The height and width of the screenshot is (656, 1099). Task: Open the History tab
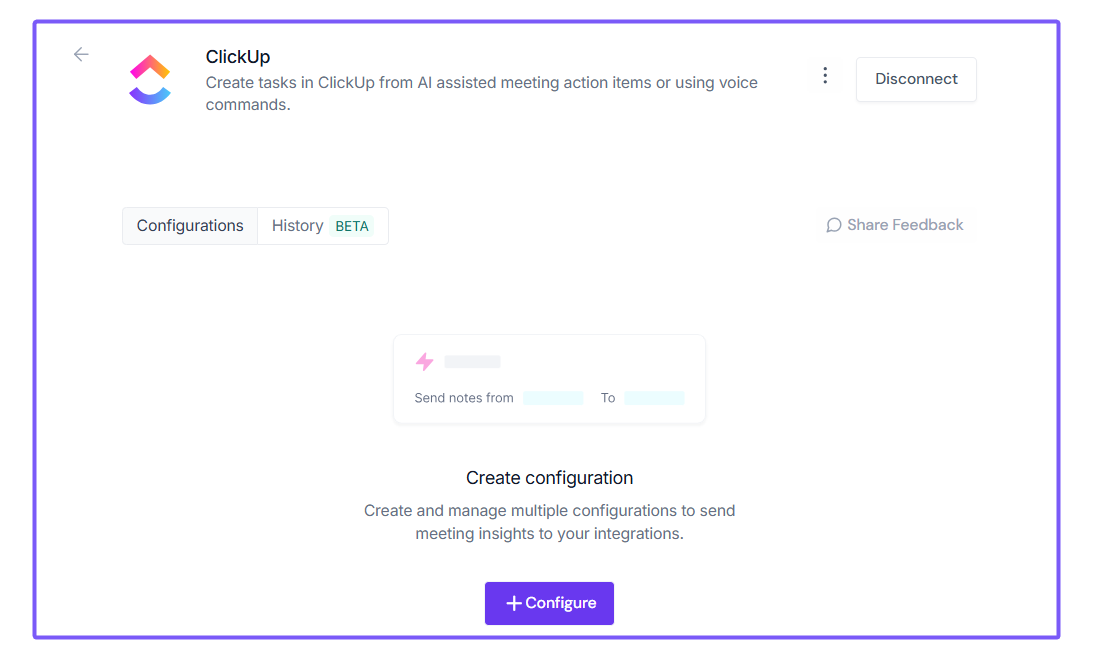coord(297,226)
